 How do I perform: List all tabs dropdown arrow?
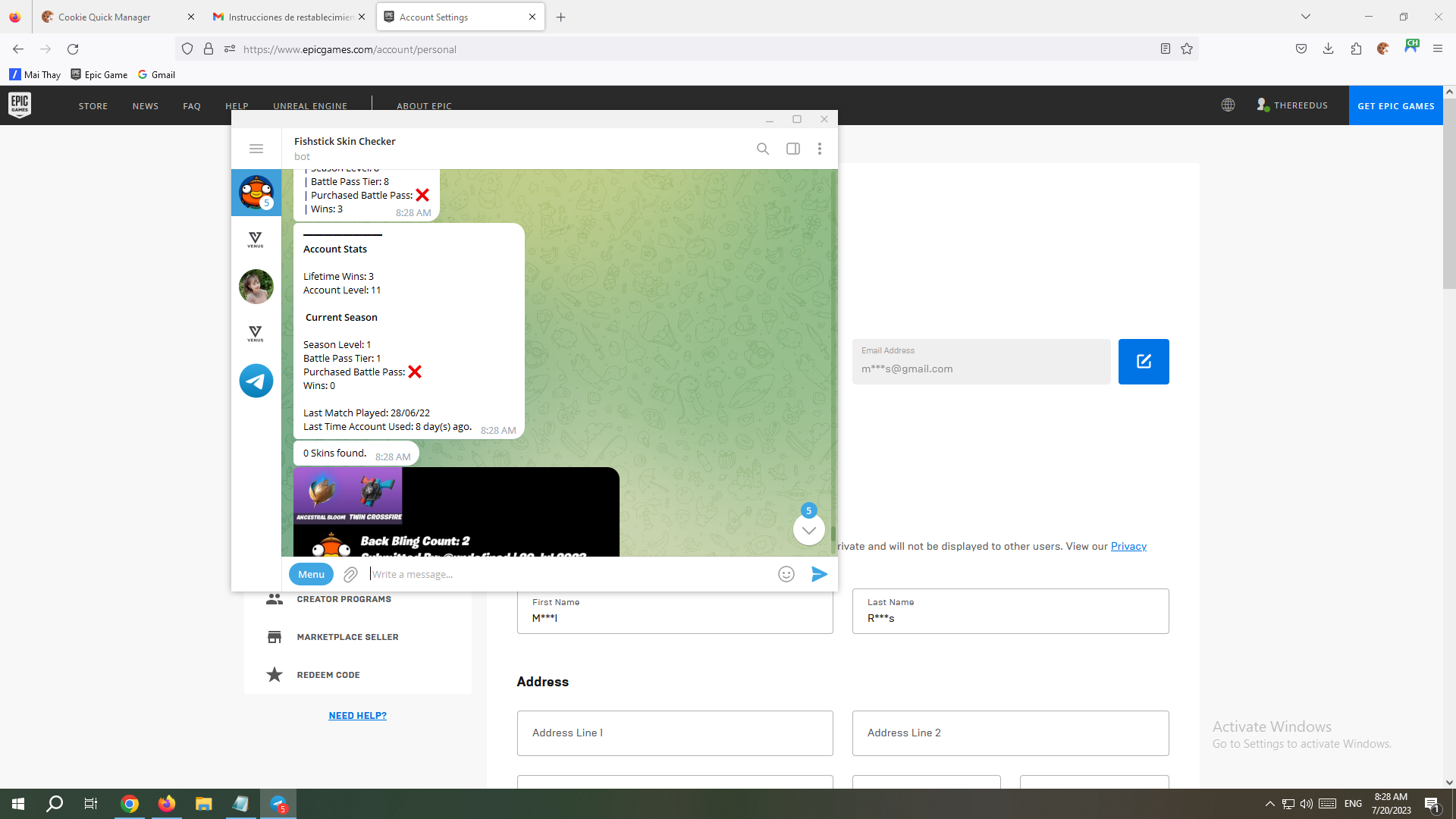click(x=1306, y=17)
